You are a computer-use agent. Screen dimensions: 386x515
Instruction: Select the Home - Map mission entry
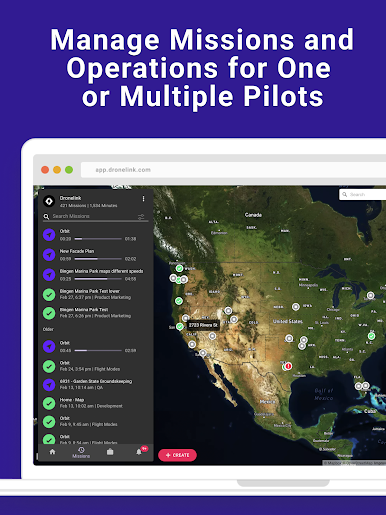coord(96,403)
